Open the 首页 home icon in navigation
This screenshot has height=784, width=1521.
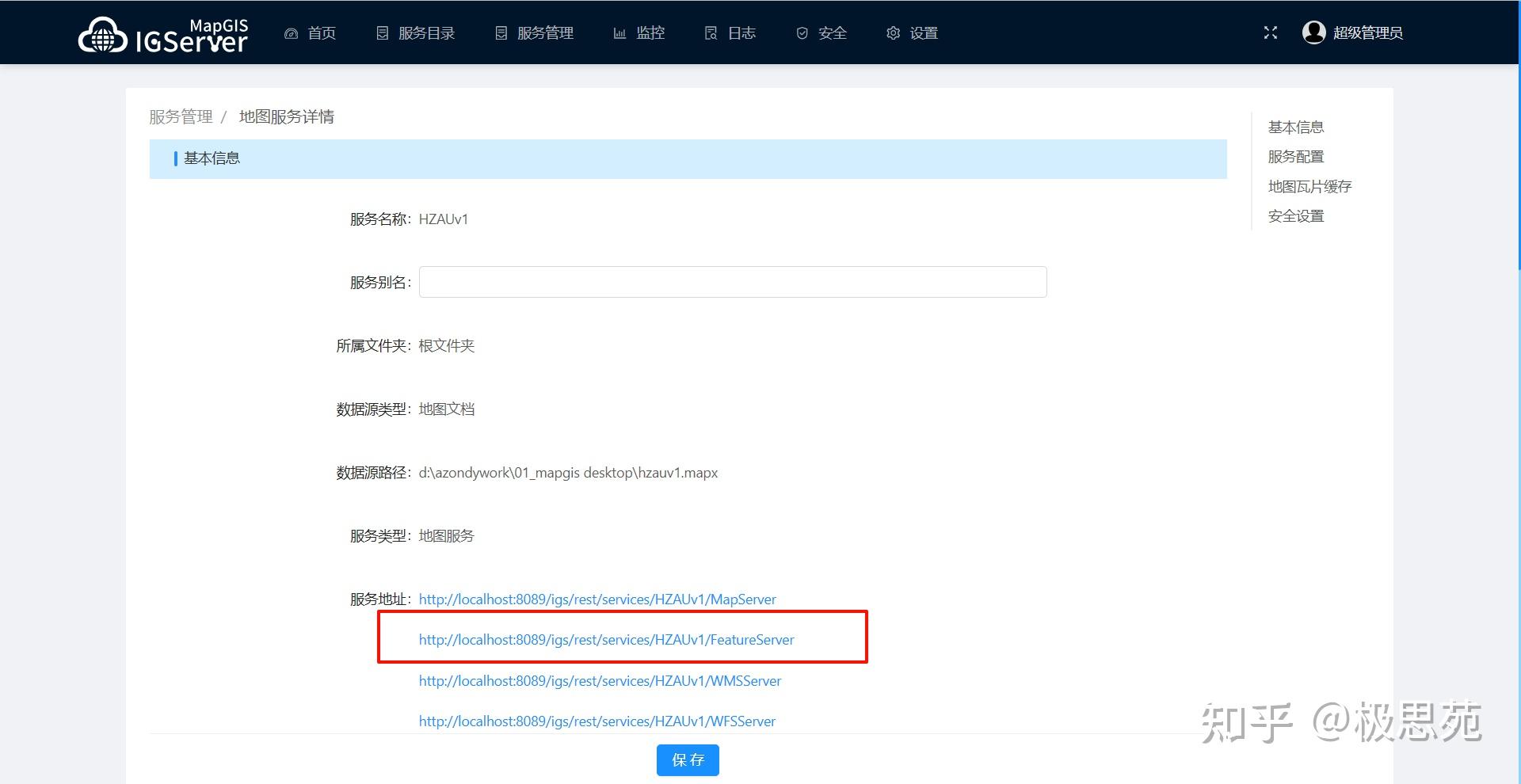291,32
